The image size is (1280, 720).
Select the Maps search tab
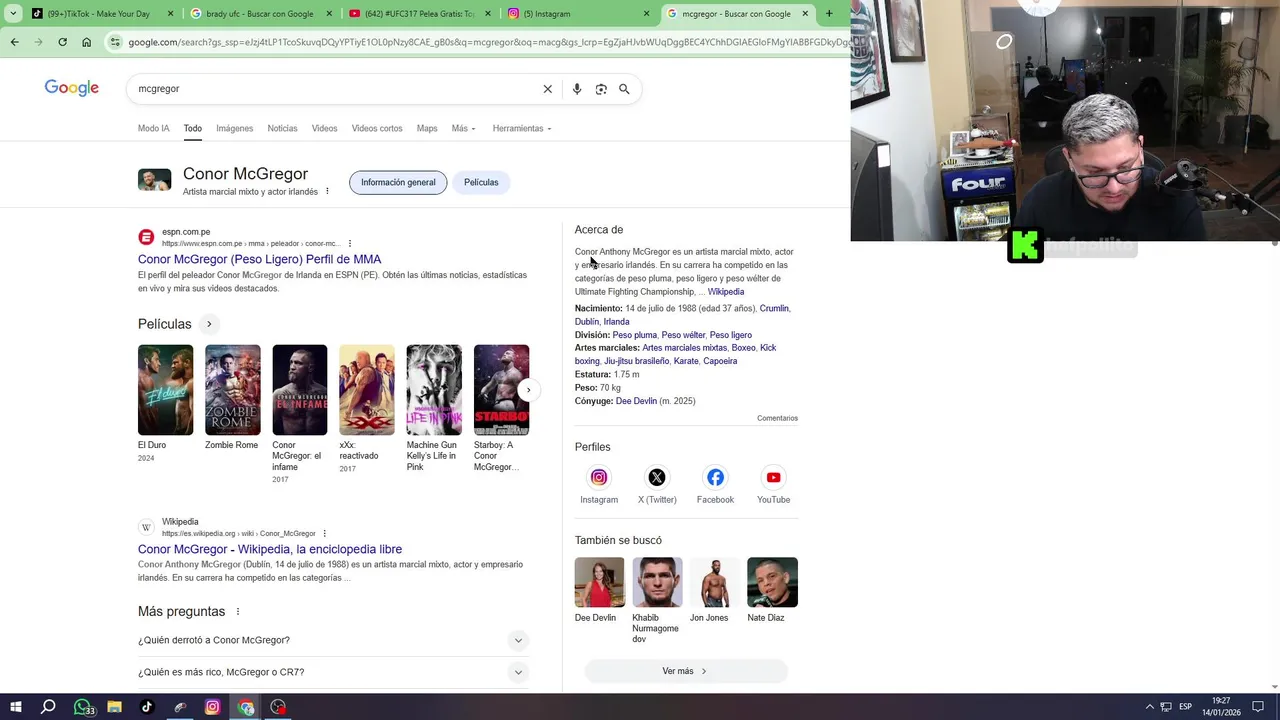coord(427,128)
